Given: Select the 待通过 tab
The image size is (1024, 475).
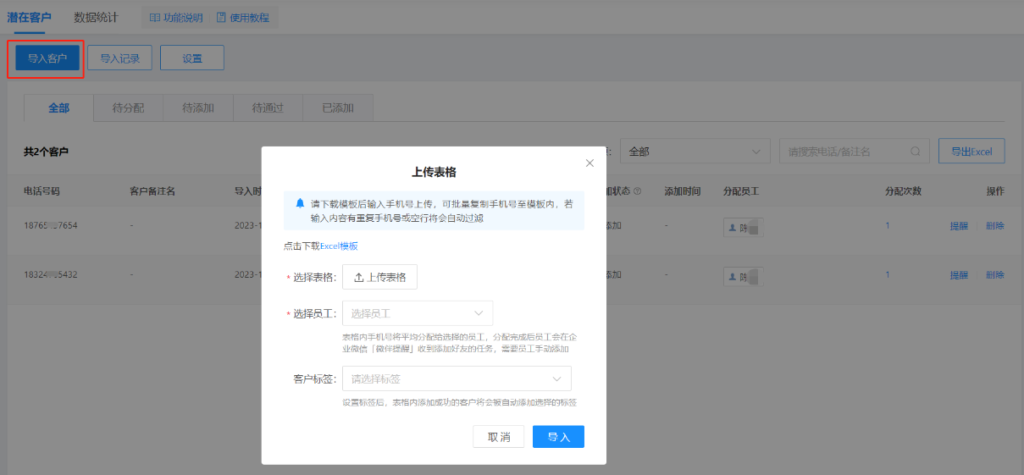Looking at the screenshot, I should (268, 108).
